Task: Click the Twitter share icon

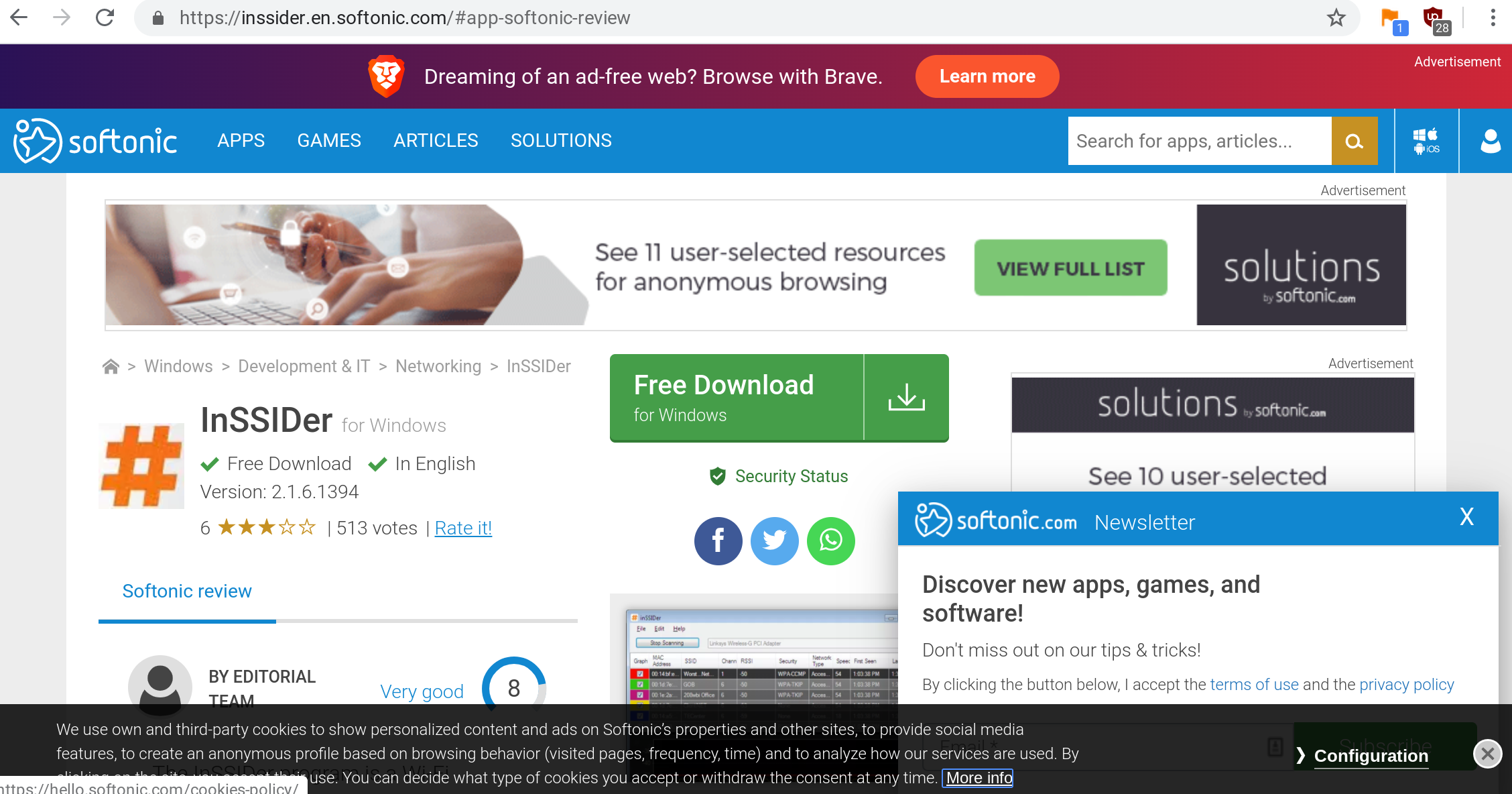Action: 775,542
